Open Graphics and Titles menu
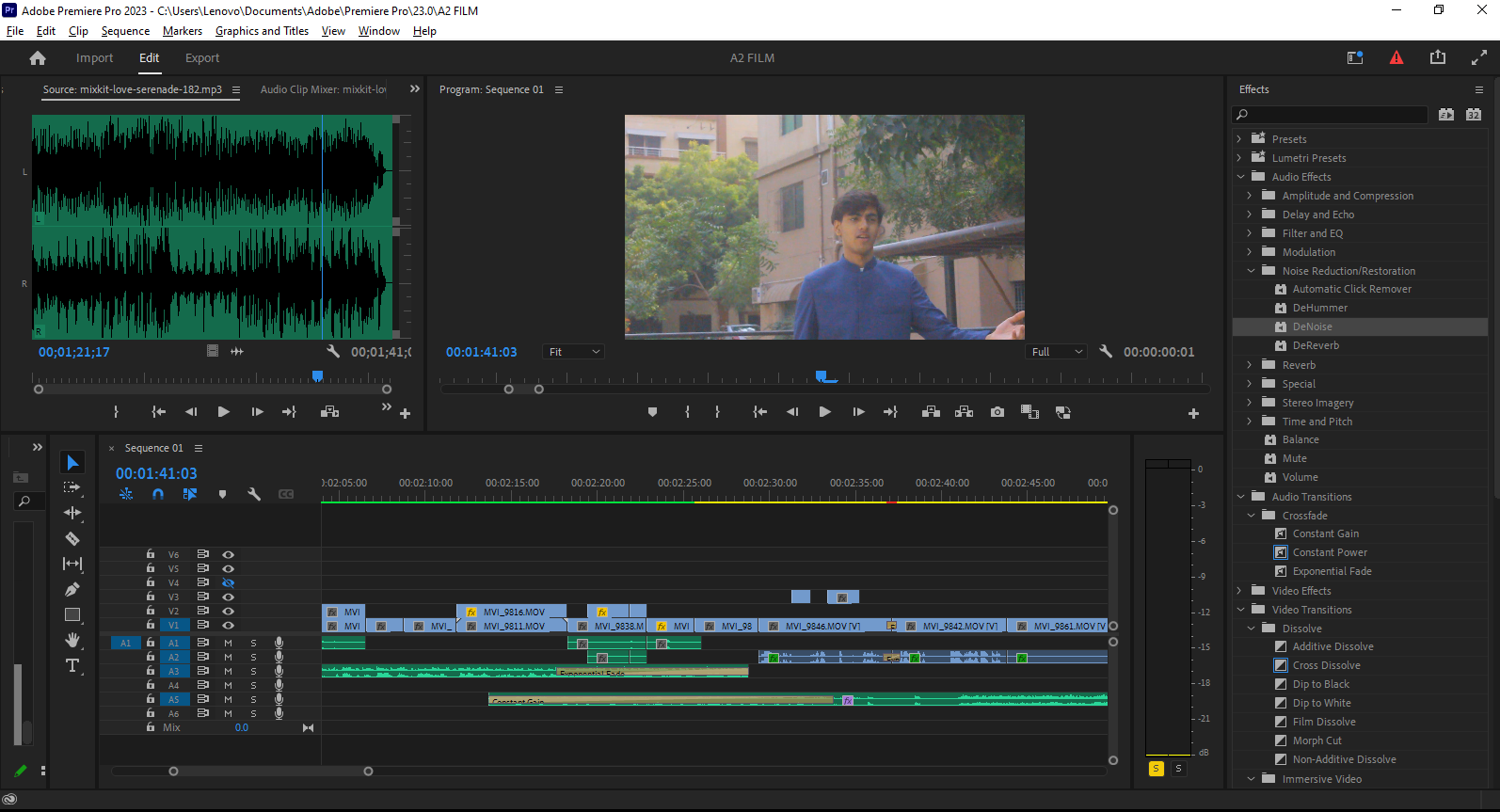The width and height of the screenshot is (1500, 812). click(262, 31)
